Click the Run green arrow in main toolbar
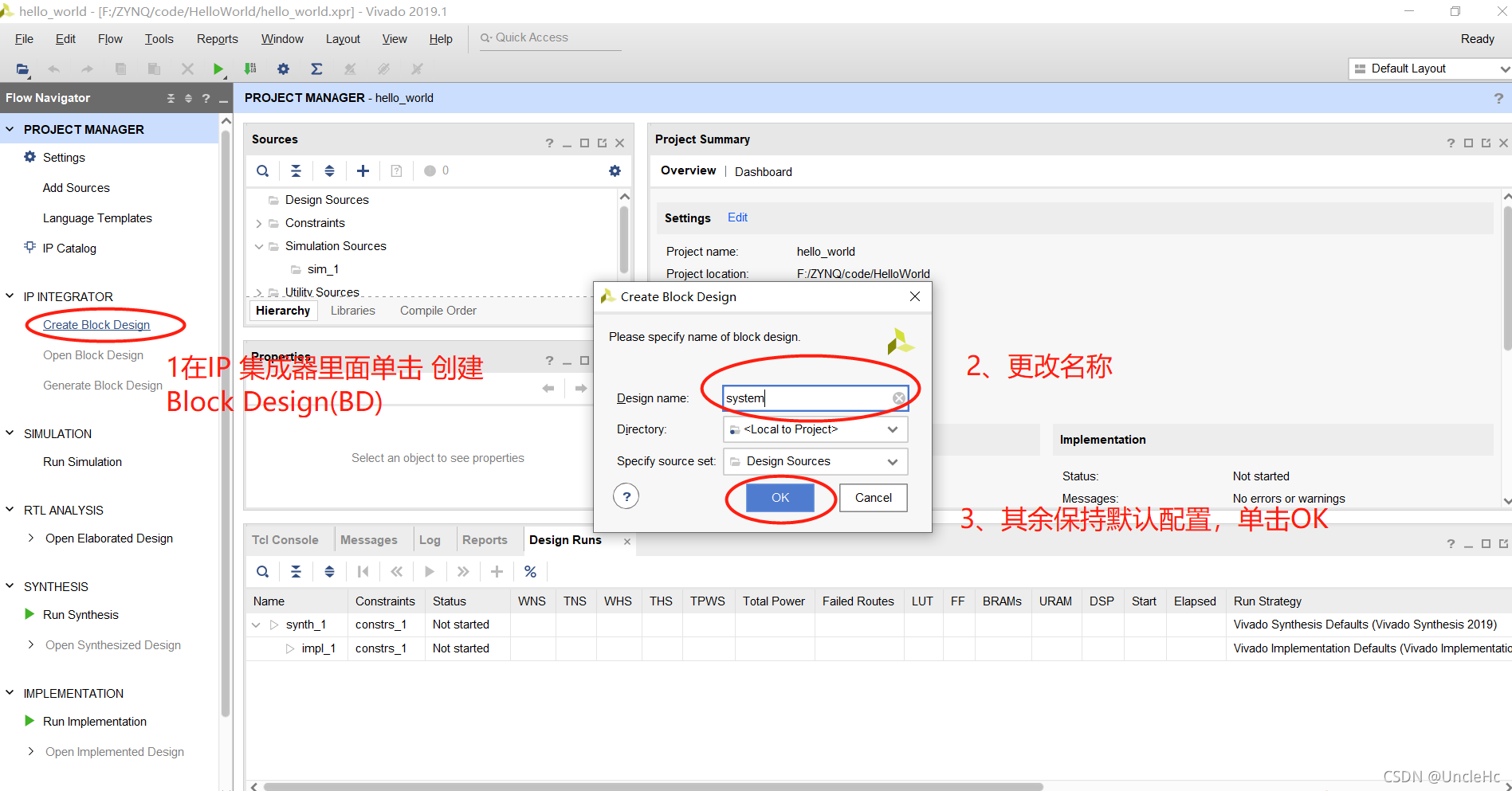The width and height of the screenshot is (1512, 791). click(x=218, y=69)
